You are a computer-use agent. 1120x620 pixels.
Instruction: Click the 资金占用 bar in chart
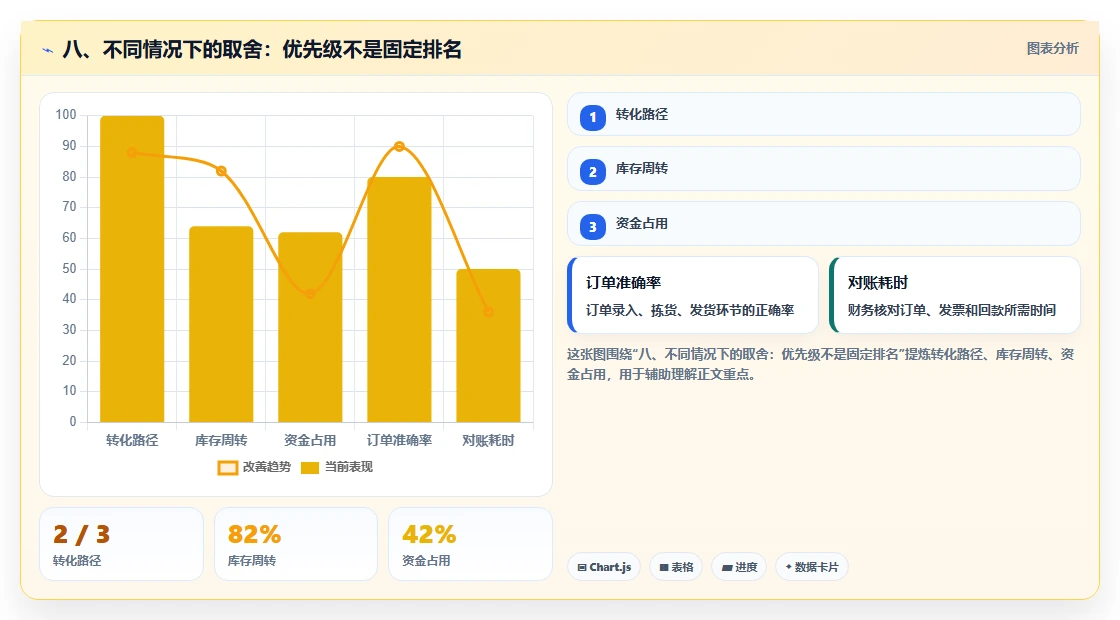pos(310,327)
